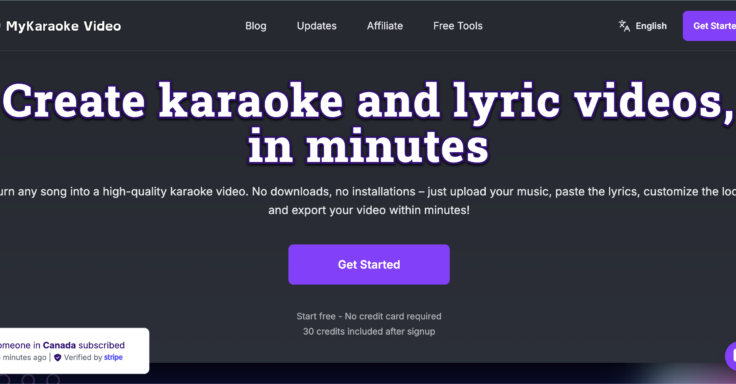Click the stripe link in the notification
Screen dimensions: 736x384
tap(113, 357)
